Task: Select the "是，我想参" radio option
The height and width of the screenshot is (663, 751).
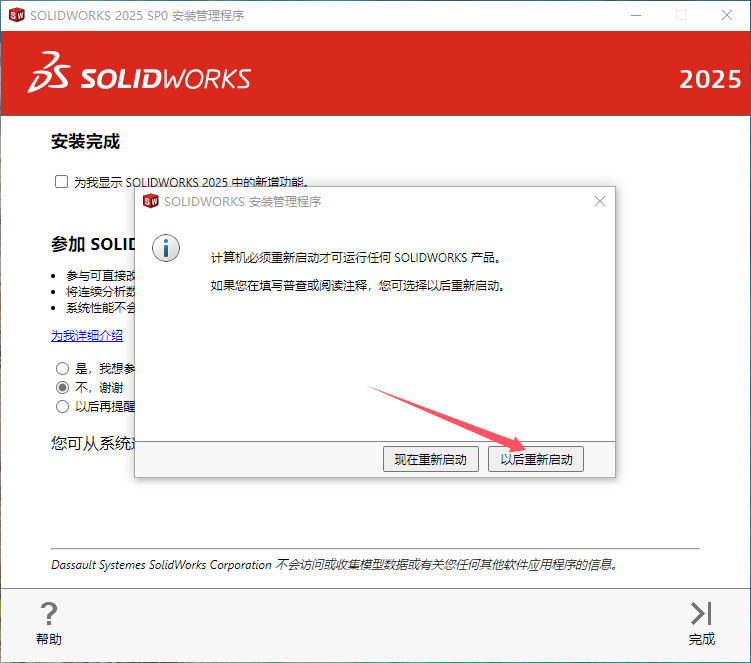Action: tap(63, 368)
